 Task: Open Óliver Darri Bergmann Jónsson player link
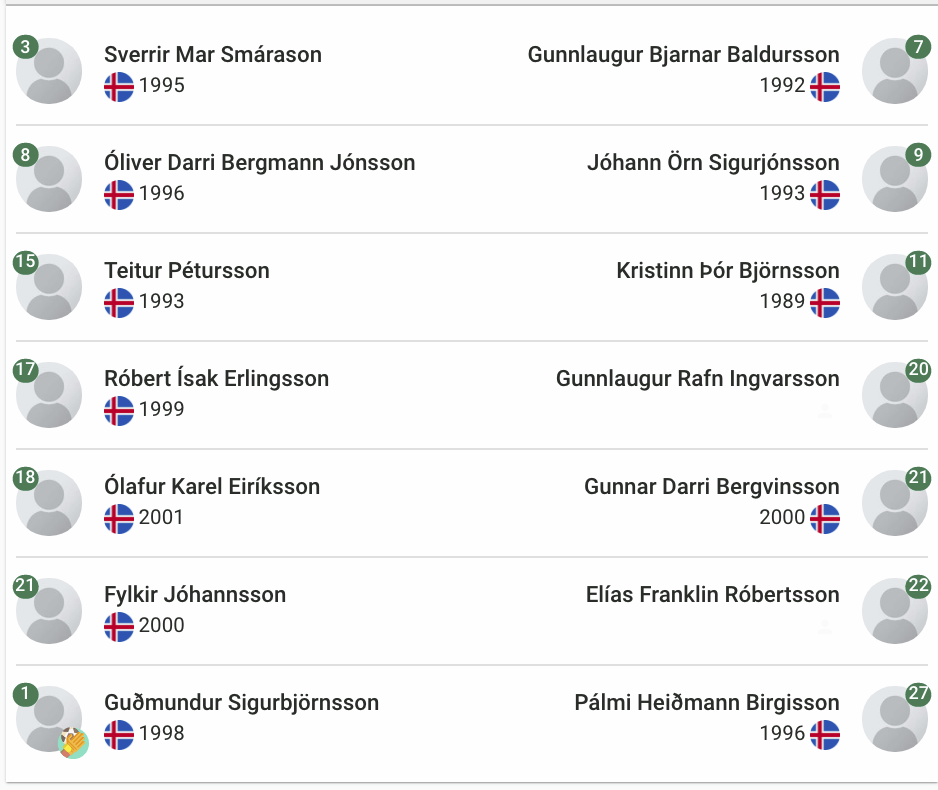(x=260, y=162)
